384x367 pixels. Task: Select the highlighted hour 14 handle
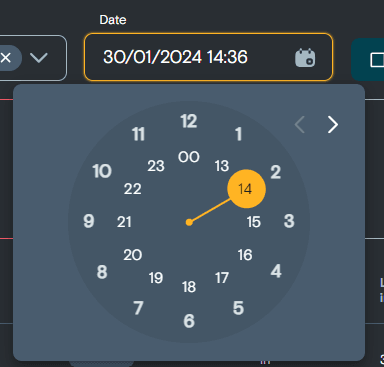pyautogui.click(x=246, y=189)
